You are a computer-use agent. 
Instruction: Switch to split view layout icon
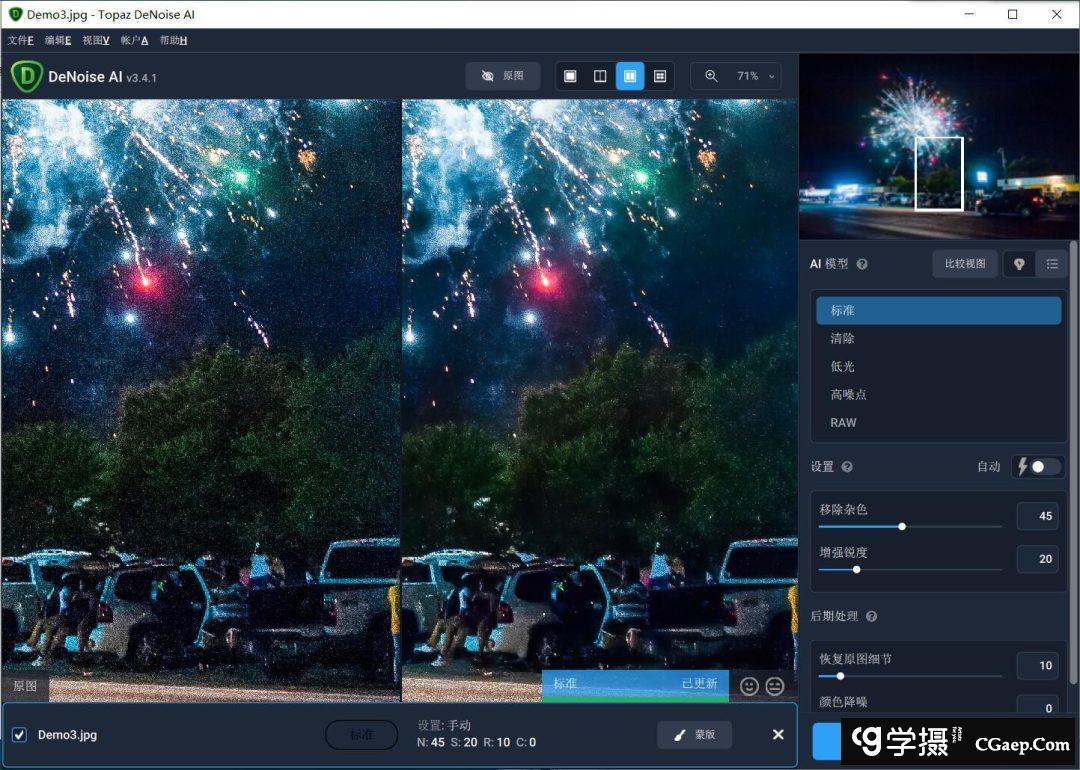tap(600, 76)
